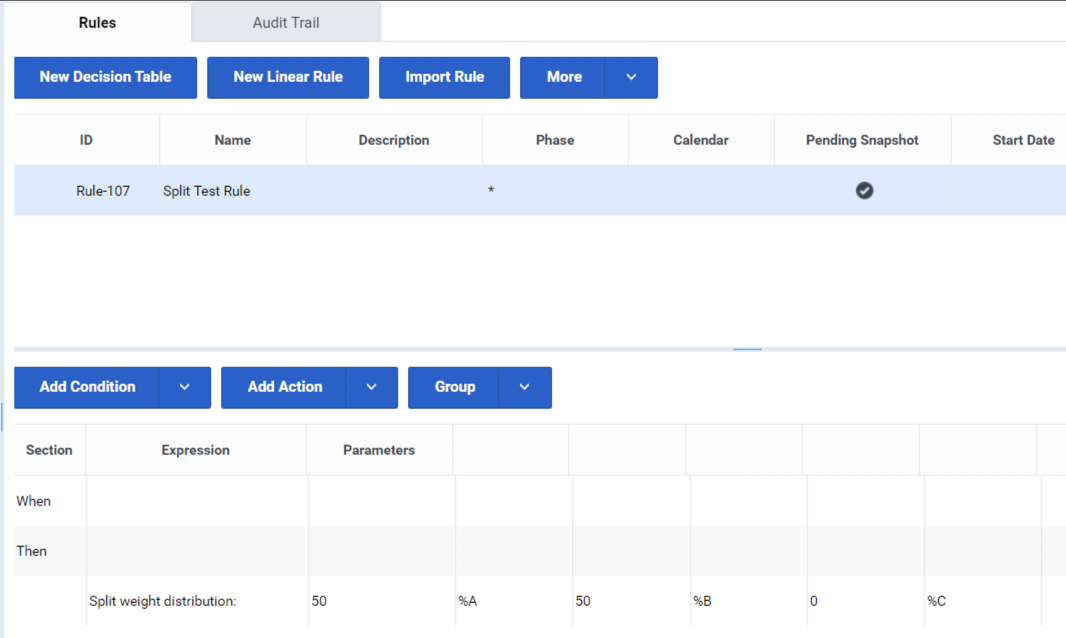The width and height of the screenshot is (1066, 638).
Task: Select the Rule-107 row ID
Action: pos(103,191)
